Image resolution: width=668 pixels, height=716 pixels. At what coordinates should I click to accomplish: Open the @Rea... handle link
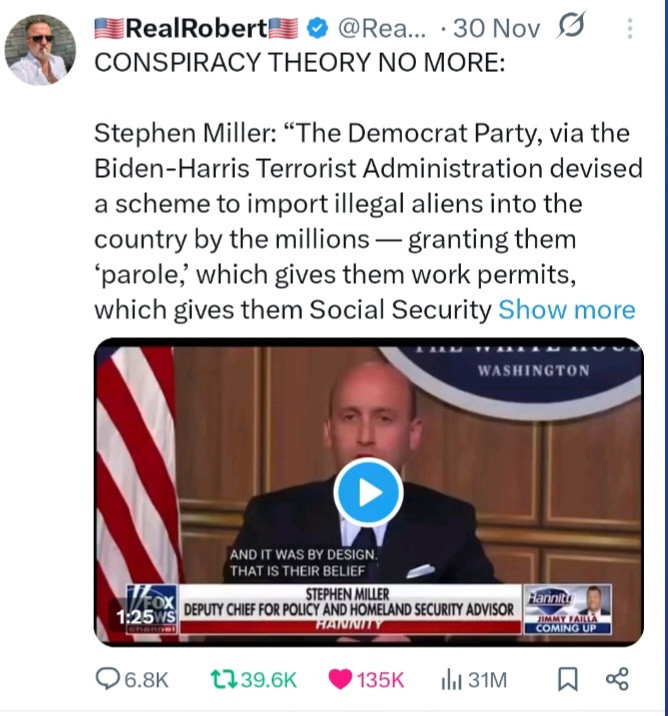coord(382,28)
